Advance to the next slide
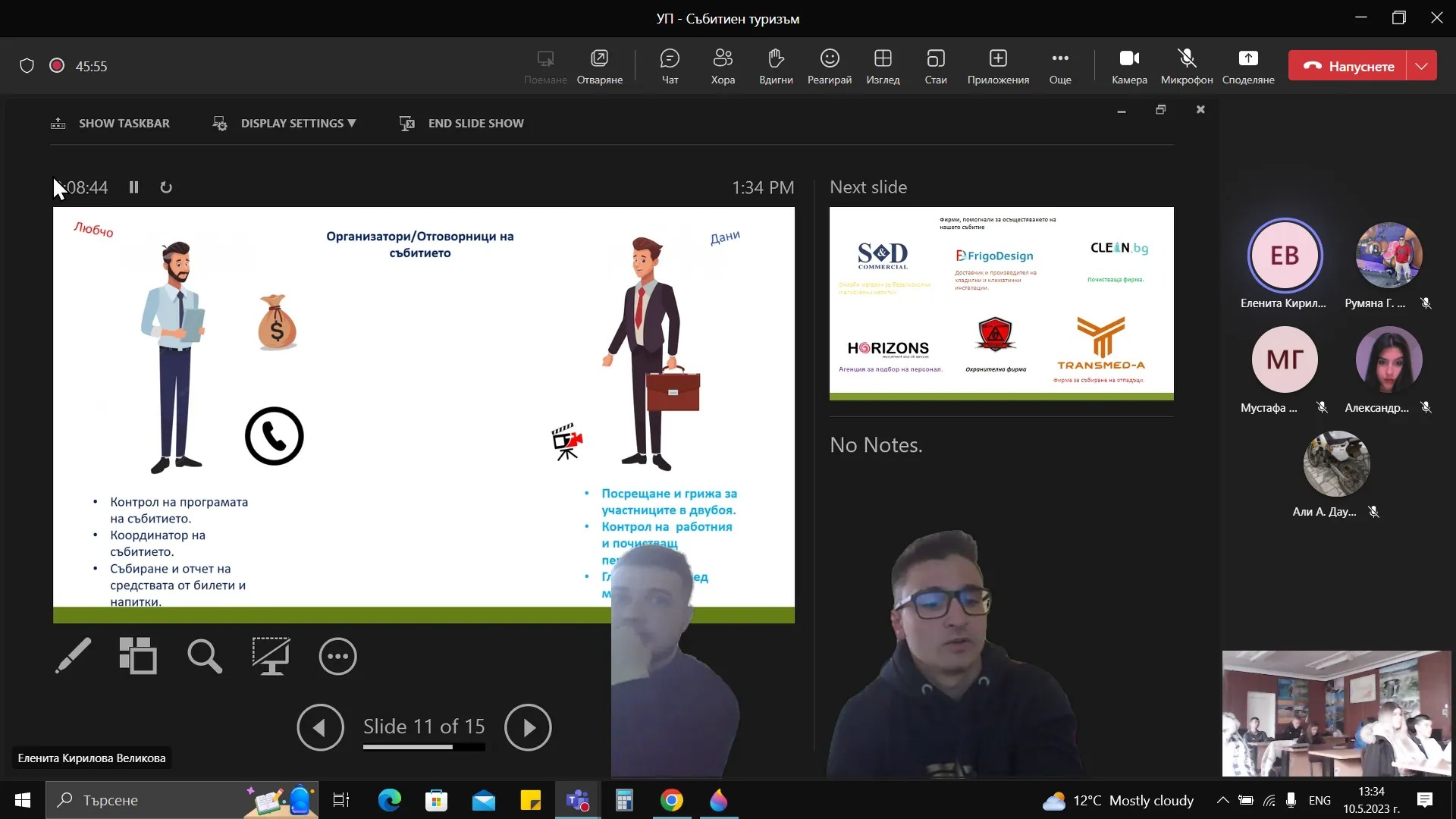Image resolution: width=1456 pixels, height=819 pixels. (528, 727)
